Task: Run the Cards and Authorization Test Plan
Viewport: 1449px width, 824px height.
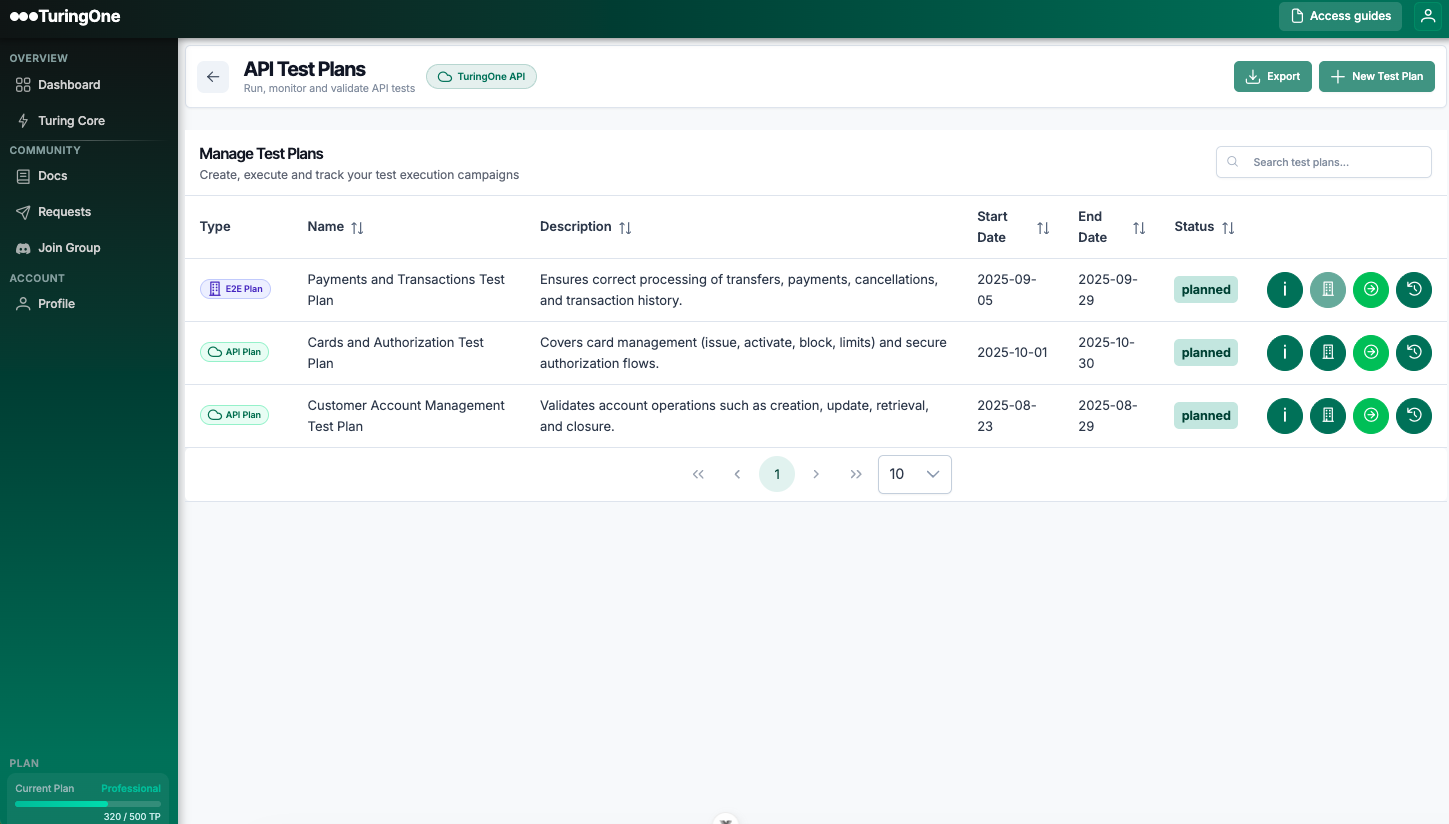Action: pos(1370,353)
